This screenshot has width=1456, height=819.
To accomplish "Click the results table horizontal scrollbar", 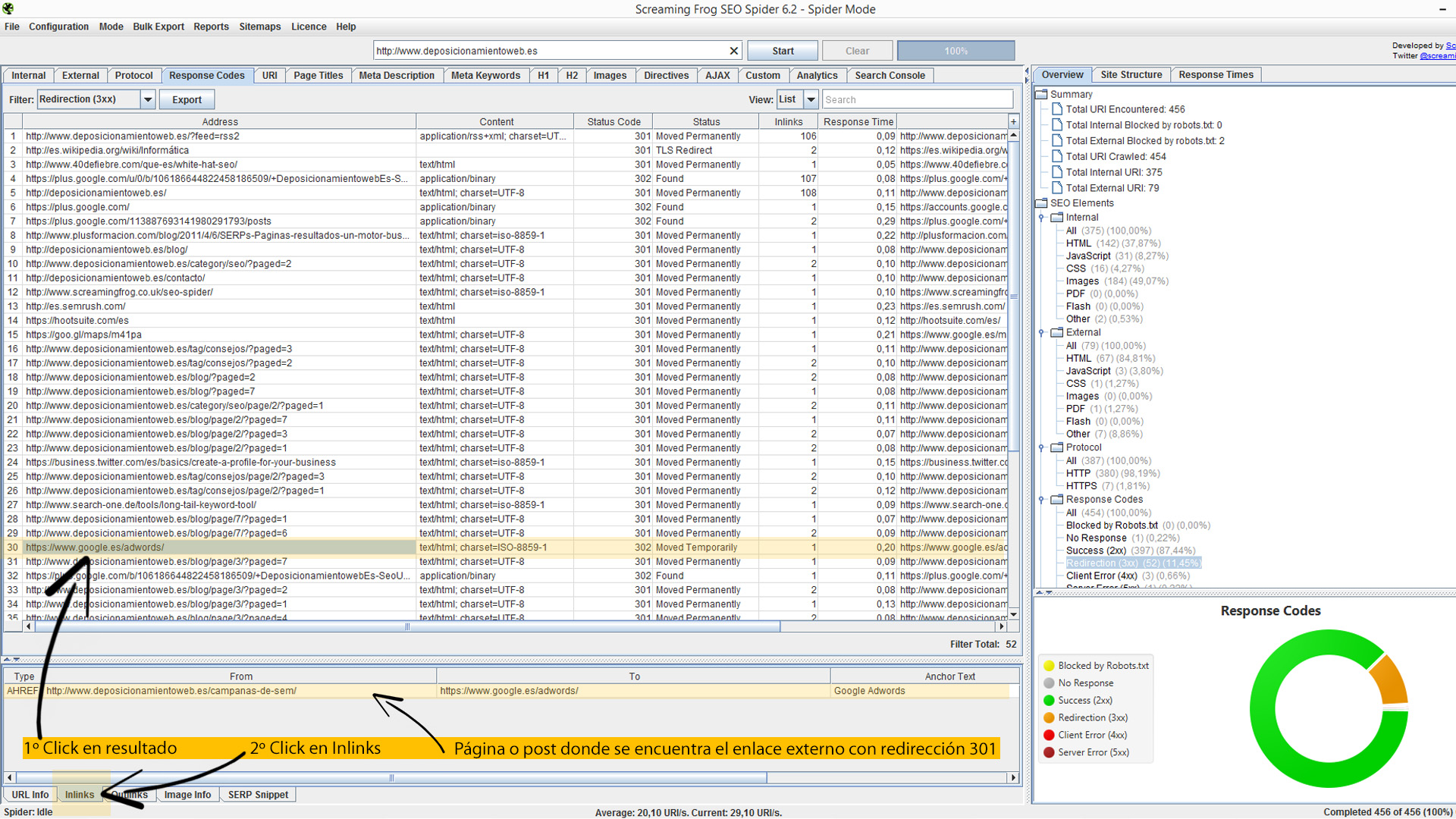I will (408, 627).
